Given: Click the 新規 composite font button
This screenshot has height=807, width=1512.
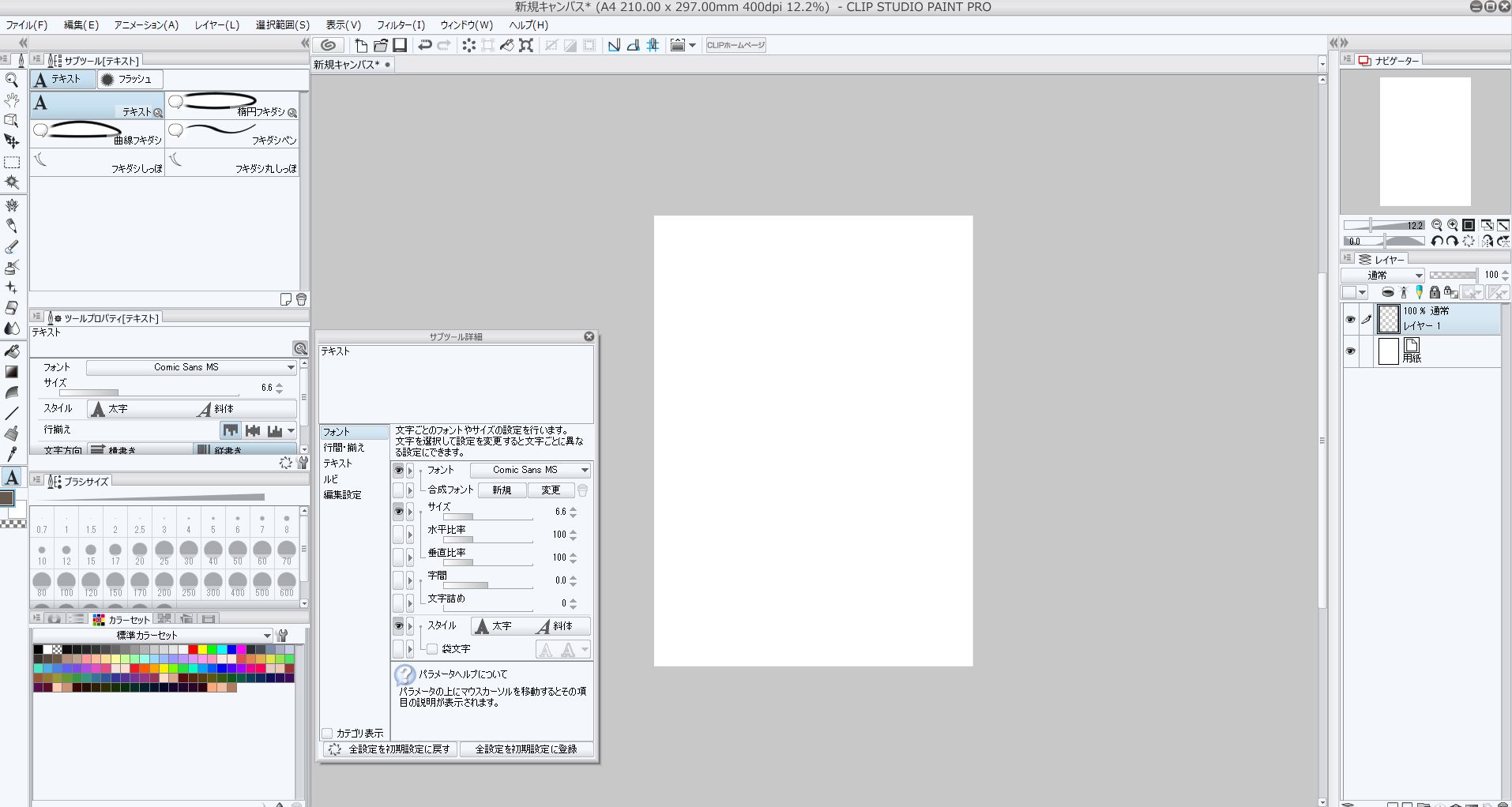Looking at the screenshot, I should [x=502, y=490].
